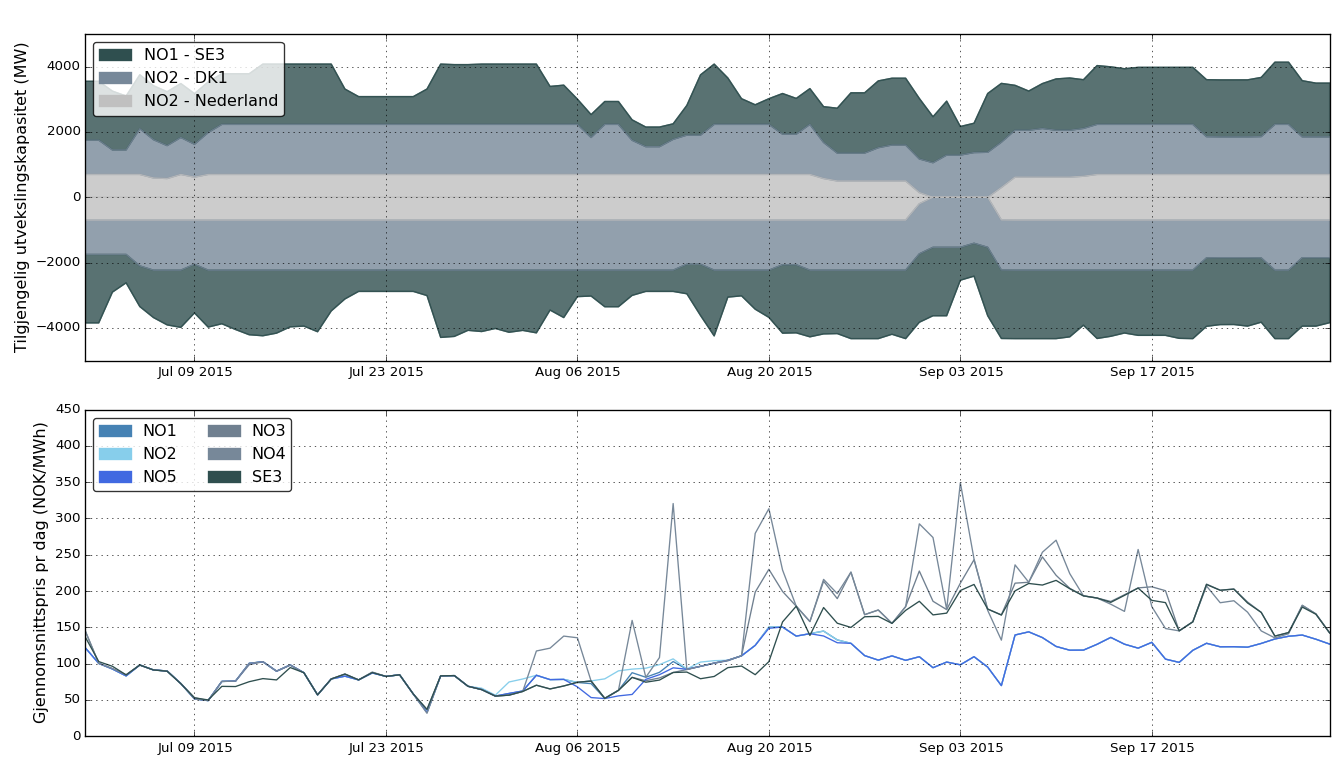
Task: Click the 250 tick on price axis
Action: click(x=69, y=555)
